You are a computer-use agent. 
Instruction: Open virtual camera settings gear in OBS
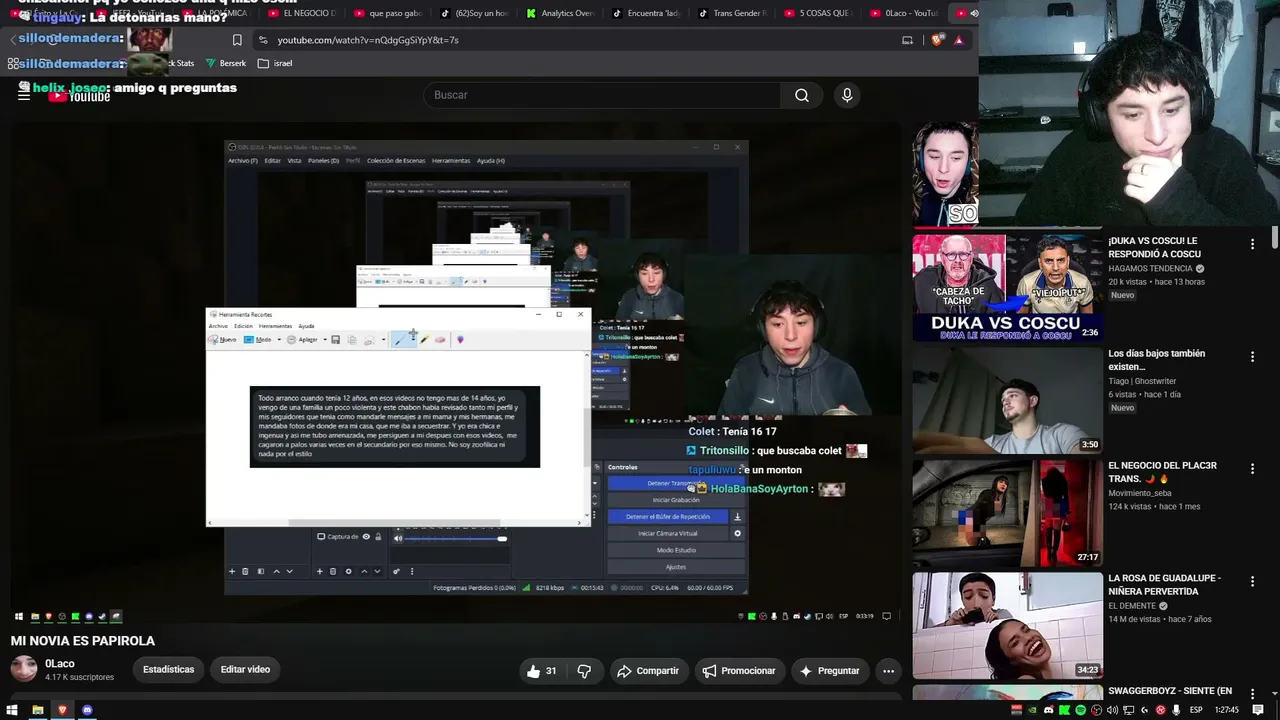(x=738, y=534)
